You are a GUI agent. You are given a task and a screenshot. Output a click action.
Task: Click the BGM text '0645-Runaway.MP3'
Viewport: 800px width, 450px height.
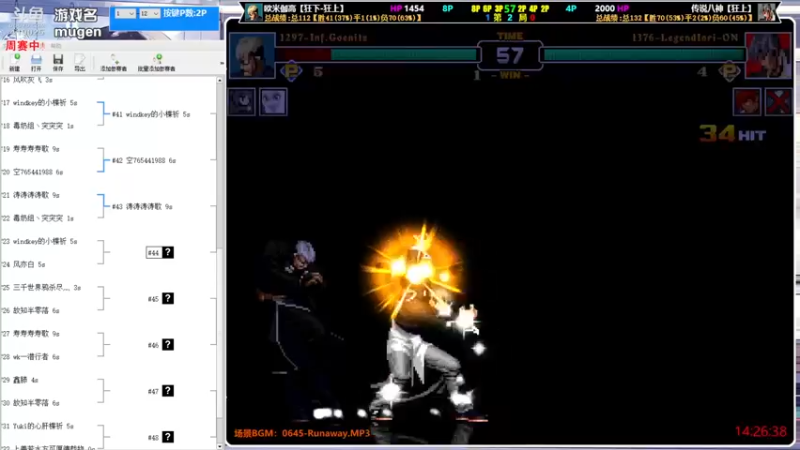[x=326, y=433]
